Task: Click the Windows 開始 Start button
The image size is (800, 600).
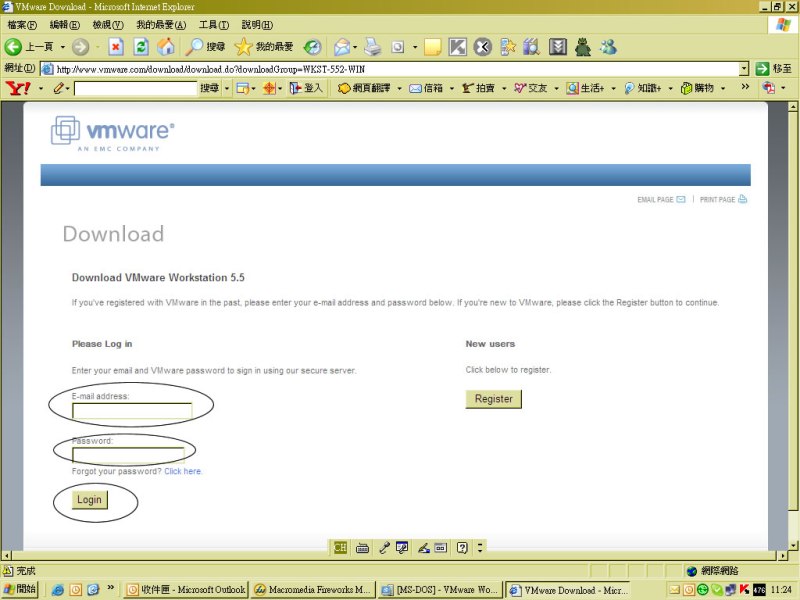Action: point(20,589)
